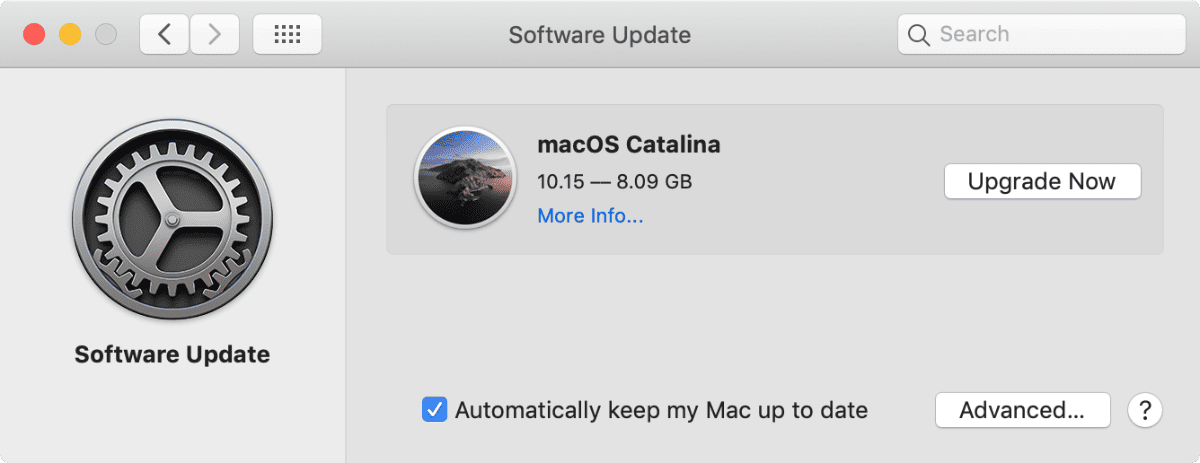Screen dimensions: 1200x463
Task: Click the Upgrade Now button
Action: click(1042, 182)
